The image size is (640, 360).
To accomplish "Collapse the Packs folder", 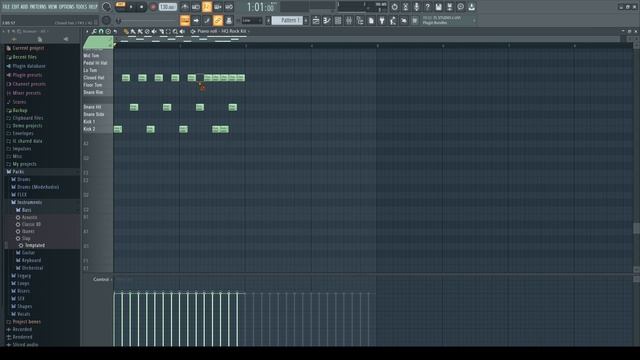I will (15, 172).
